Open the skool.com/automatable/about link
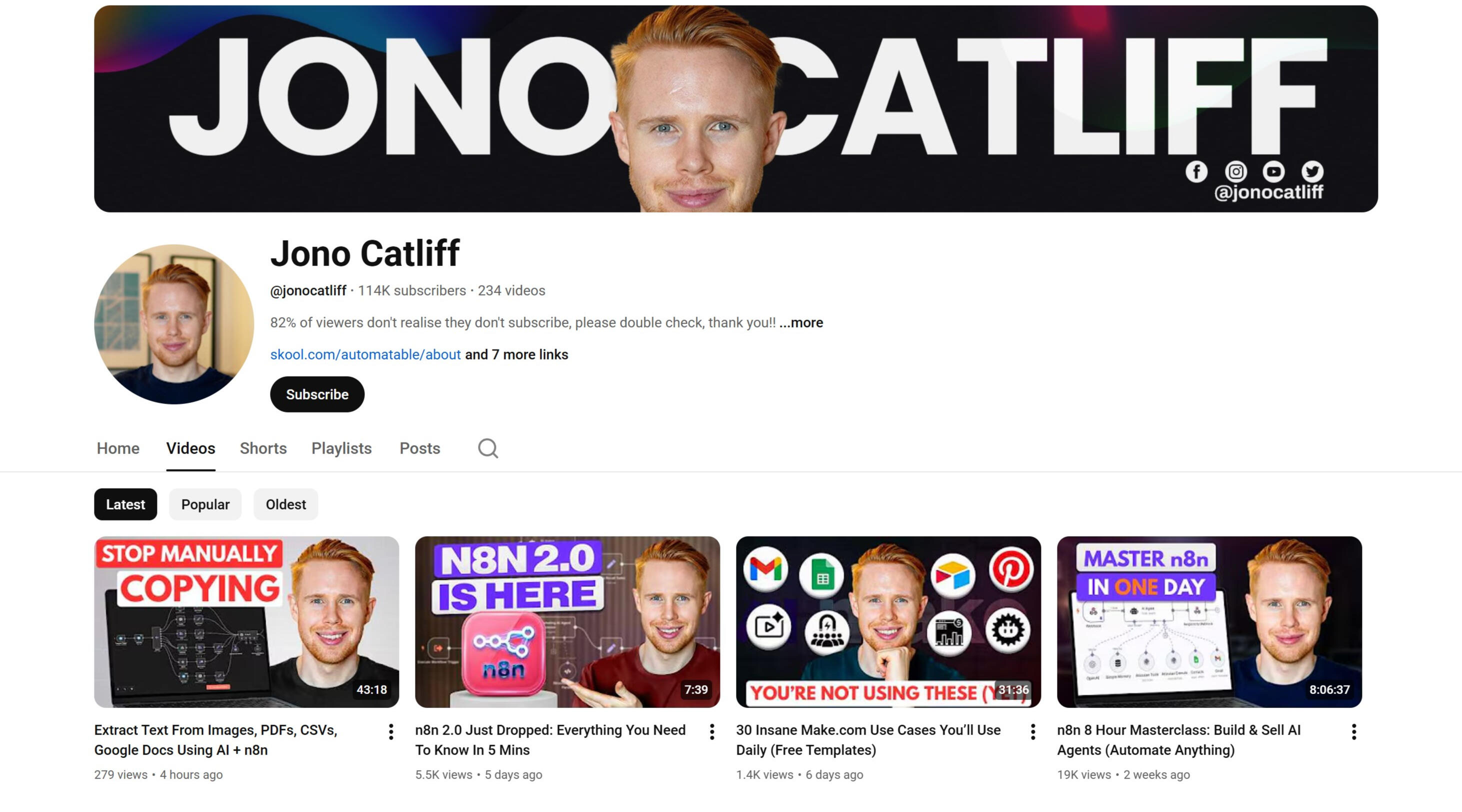Image resolution: width=1462 pixels, height=812 pixels. [365, 354]
